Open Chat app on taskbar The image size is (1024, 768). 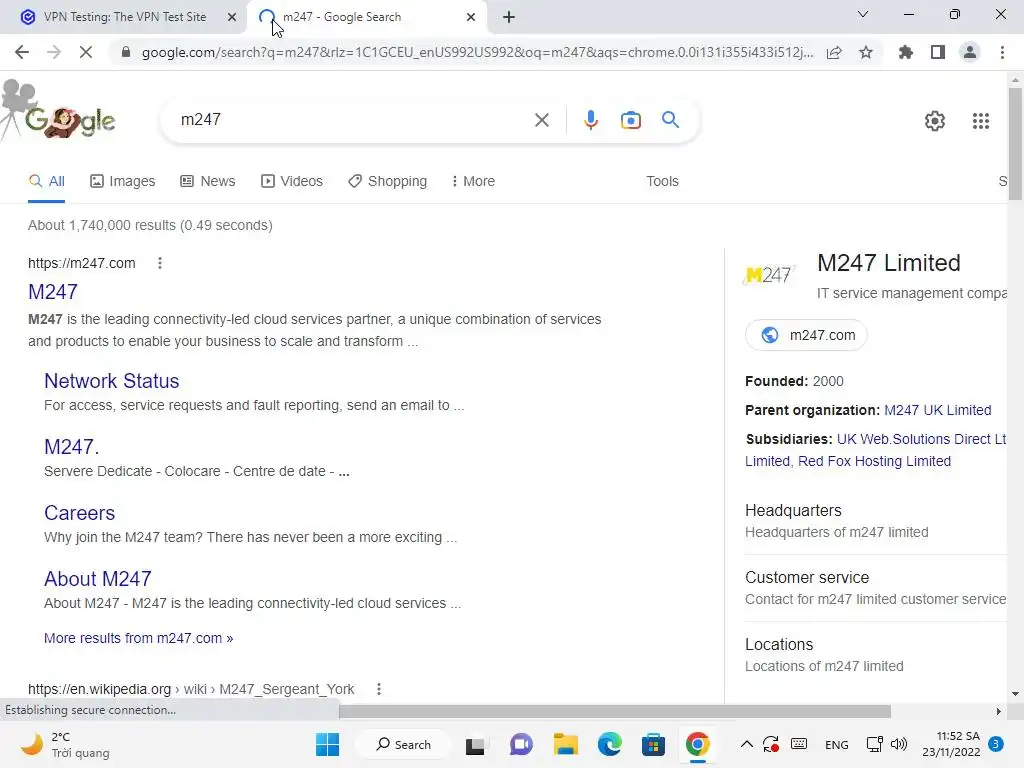coord(520,744)
